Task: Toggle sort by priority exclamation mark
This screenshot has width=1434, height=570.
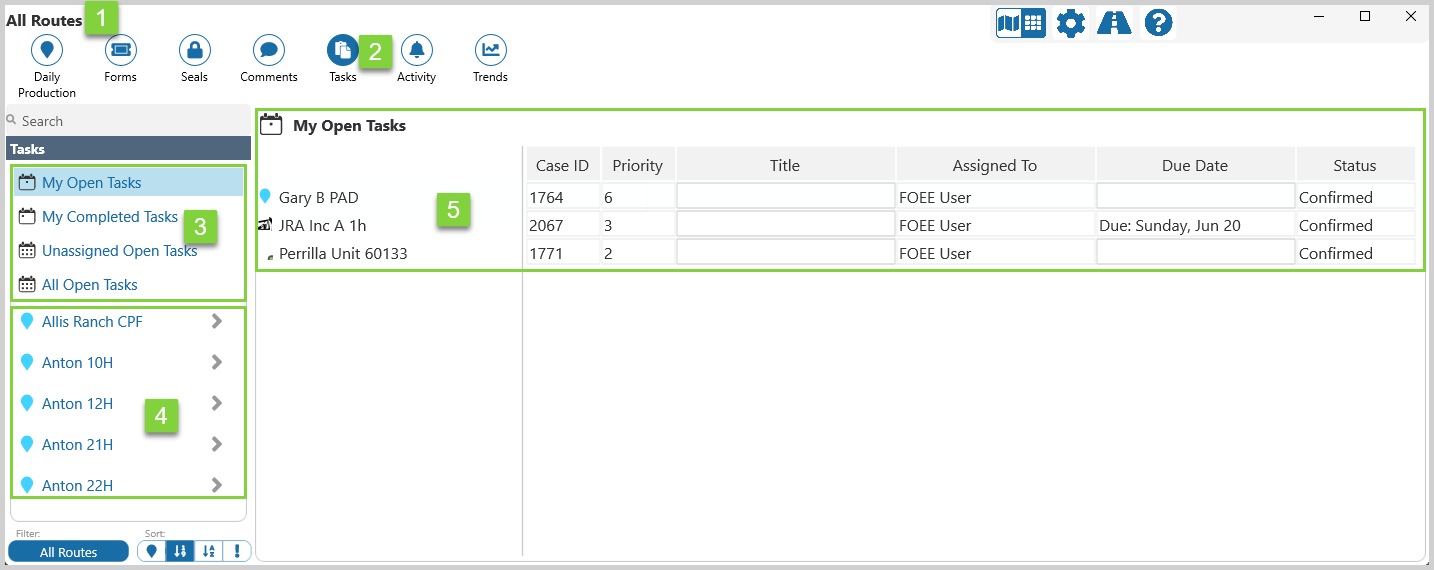Action: point(237,551)
